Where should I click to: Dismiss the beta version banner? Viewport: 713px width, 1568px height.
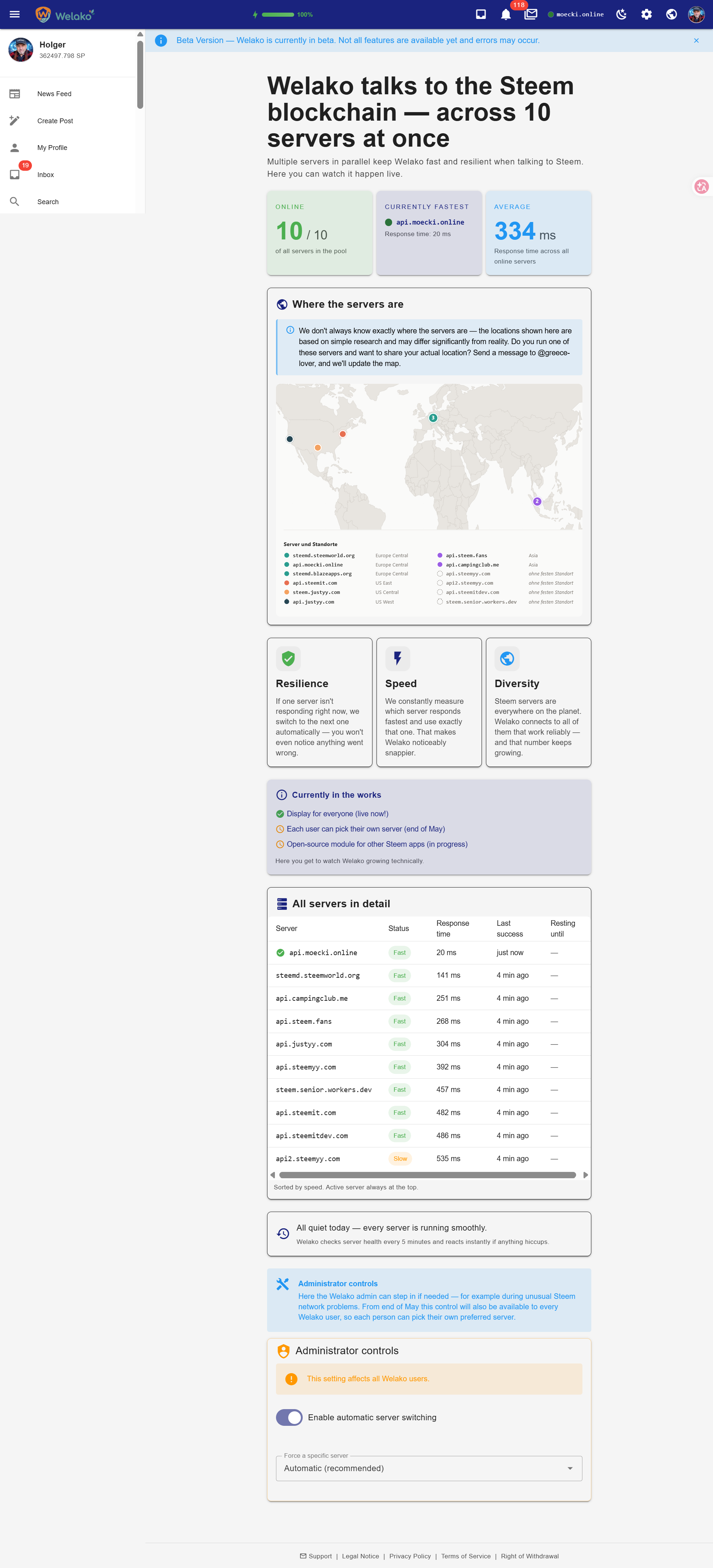pos(696,40)
